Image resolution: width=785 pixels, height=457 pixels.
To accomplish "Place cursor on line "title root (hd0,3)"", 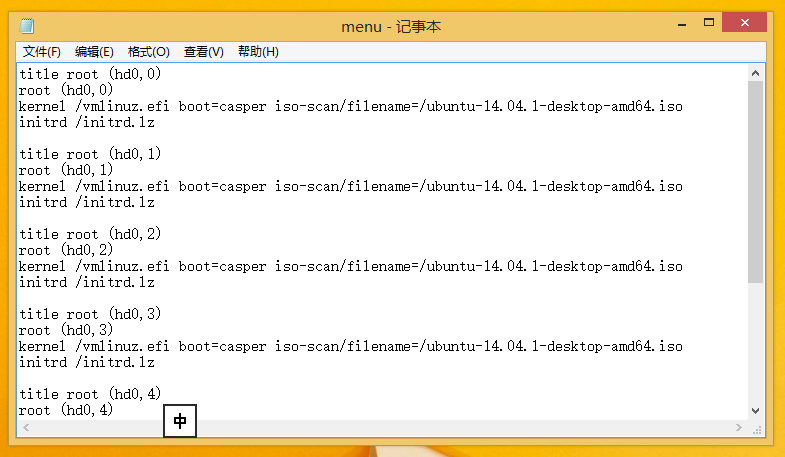I will pos(90,314).
